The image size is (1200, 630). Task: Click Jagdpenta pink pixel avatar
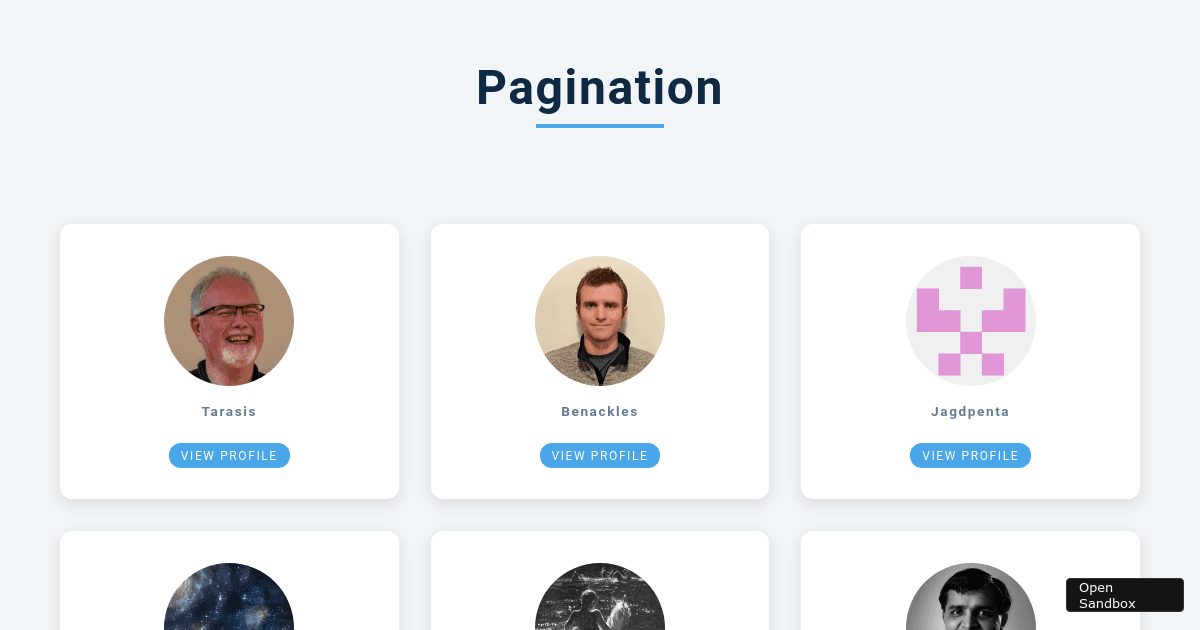click(970, 320)
